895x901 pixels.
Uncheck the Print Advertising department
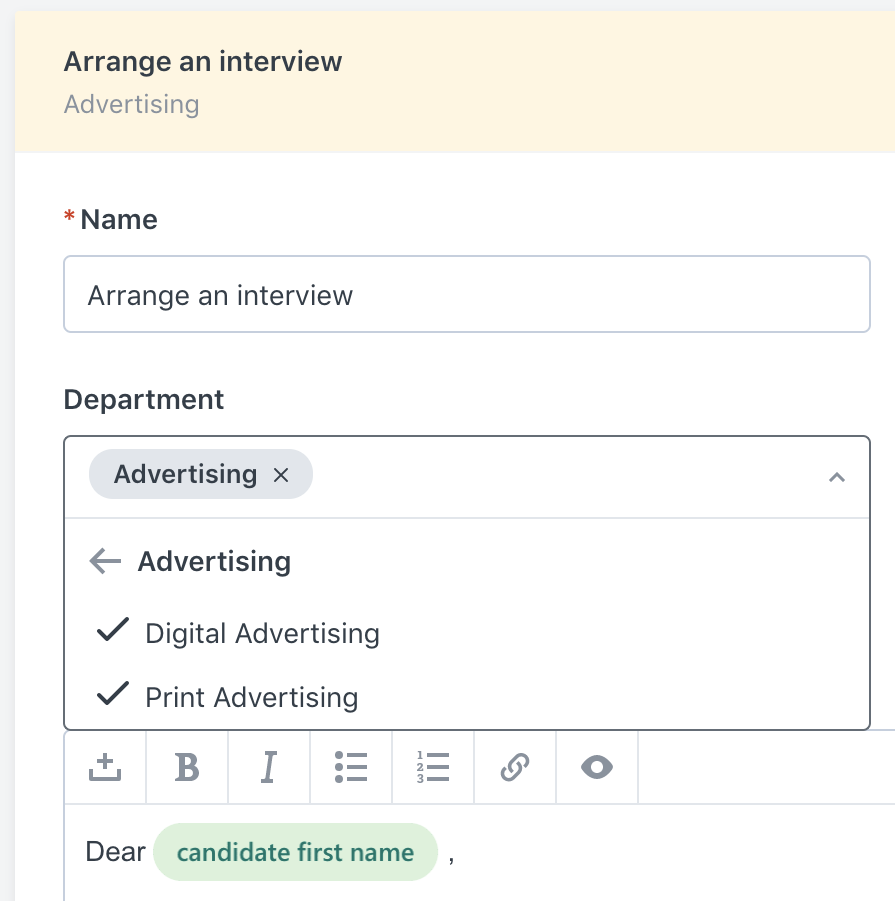pos(252,697)
